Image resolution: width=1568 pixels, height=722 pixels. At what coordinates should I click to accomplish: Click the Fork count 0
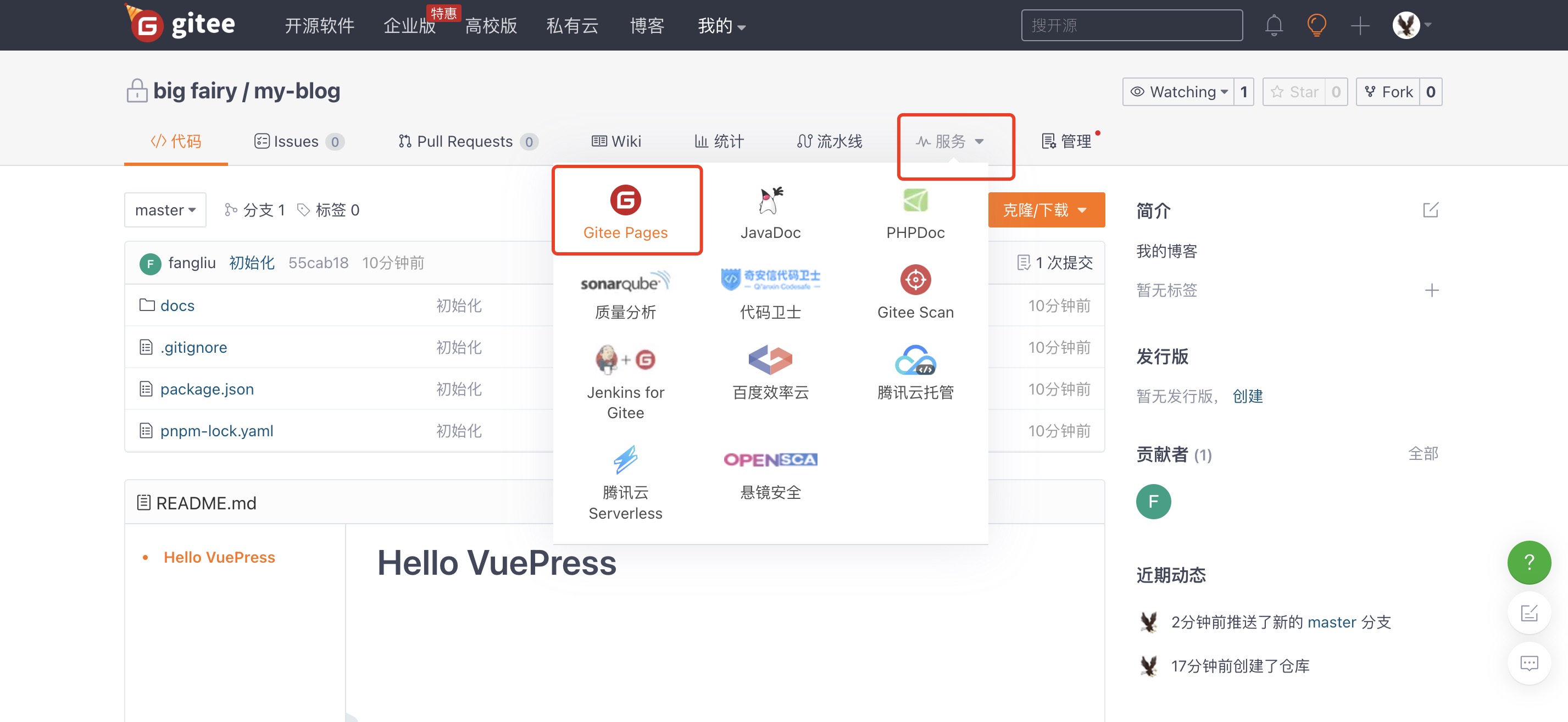pos(1431,92)
